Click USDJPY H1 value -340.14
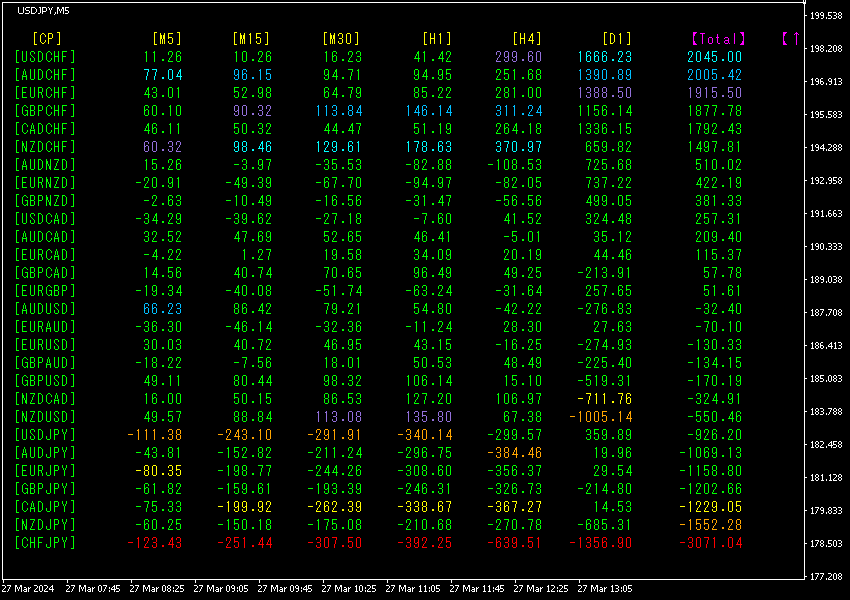The image size is (850, 600). point(424,435)
